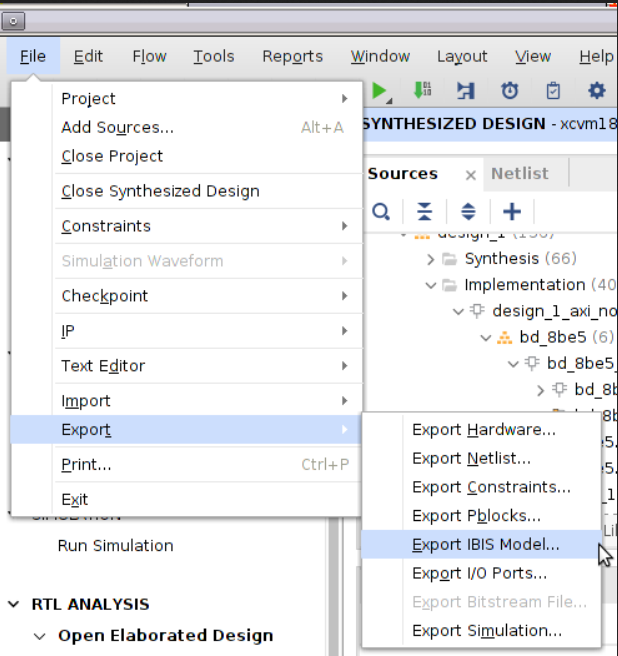This screenshot has height=656, width=618.
Task: Click the stopwatch timing icon in toolbar
Action: pos(510,91)
